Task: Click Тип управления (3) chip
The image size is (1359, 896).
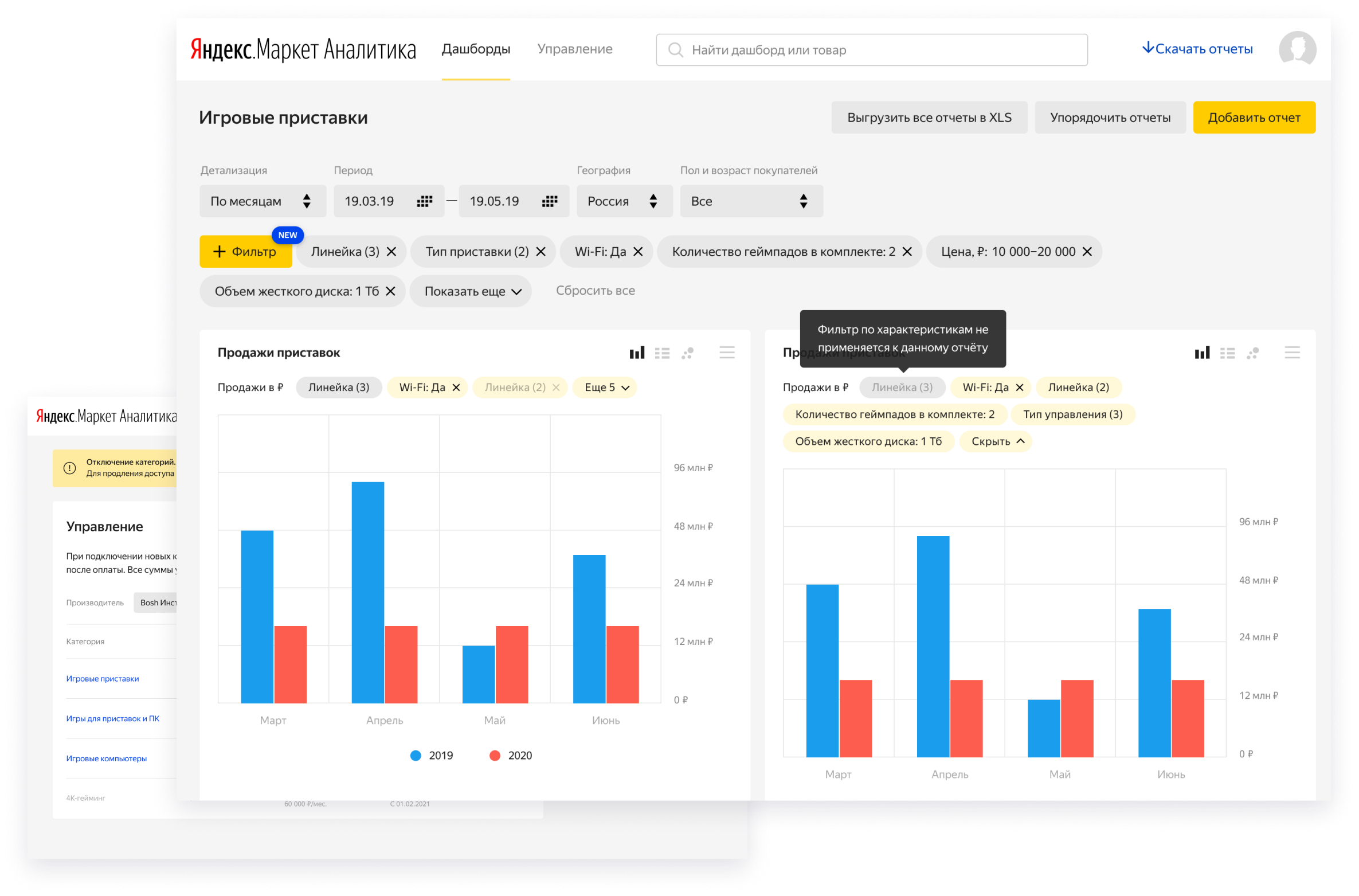Action: pos(1072,414)
